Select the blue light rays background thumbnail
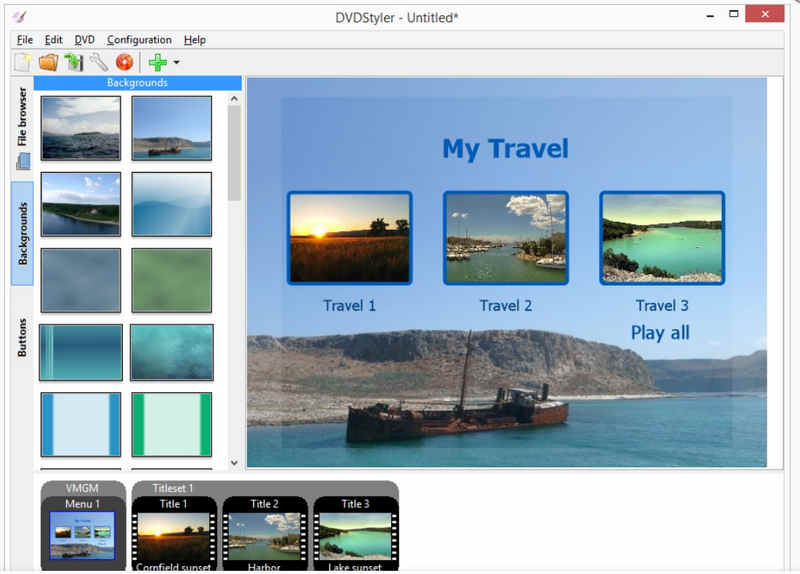 [171, 204]
